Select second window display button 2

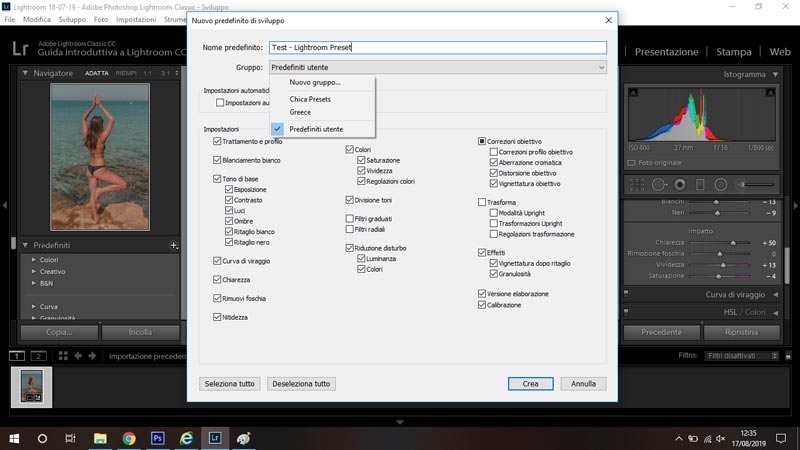[x=38, y=356]
